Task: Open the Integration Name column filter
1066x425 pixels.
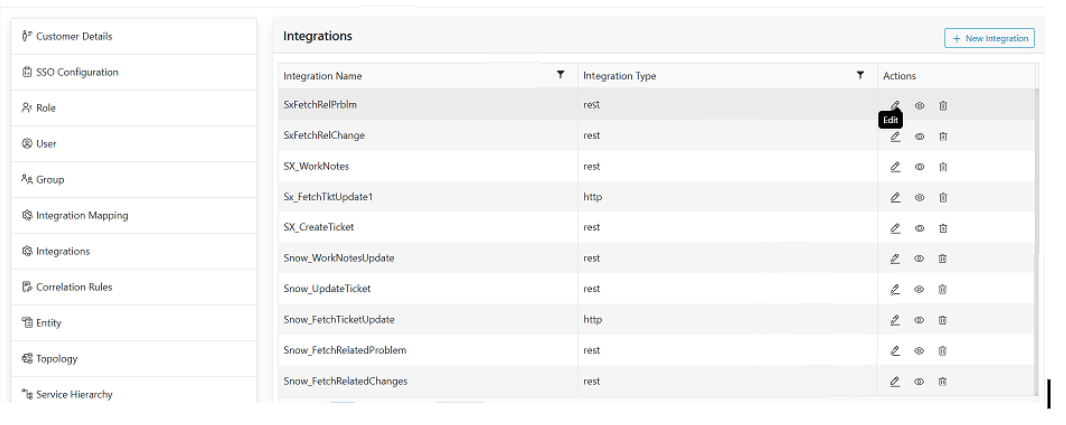Action: (x=560, y=75)
